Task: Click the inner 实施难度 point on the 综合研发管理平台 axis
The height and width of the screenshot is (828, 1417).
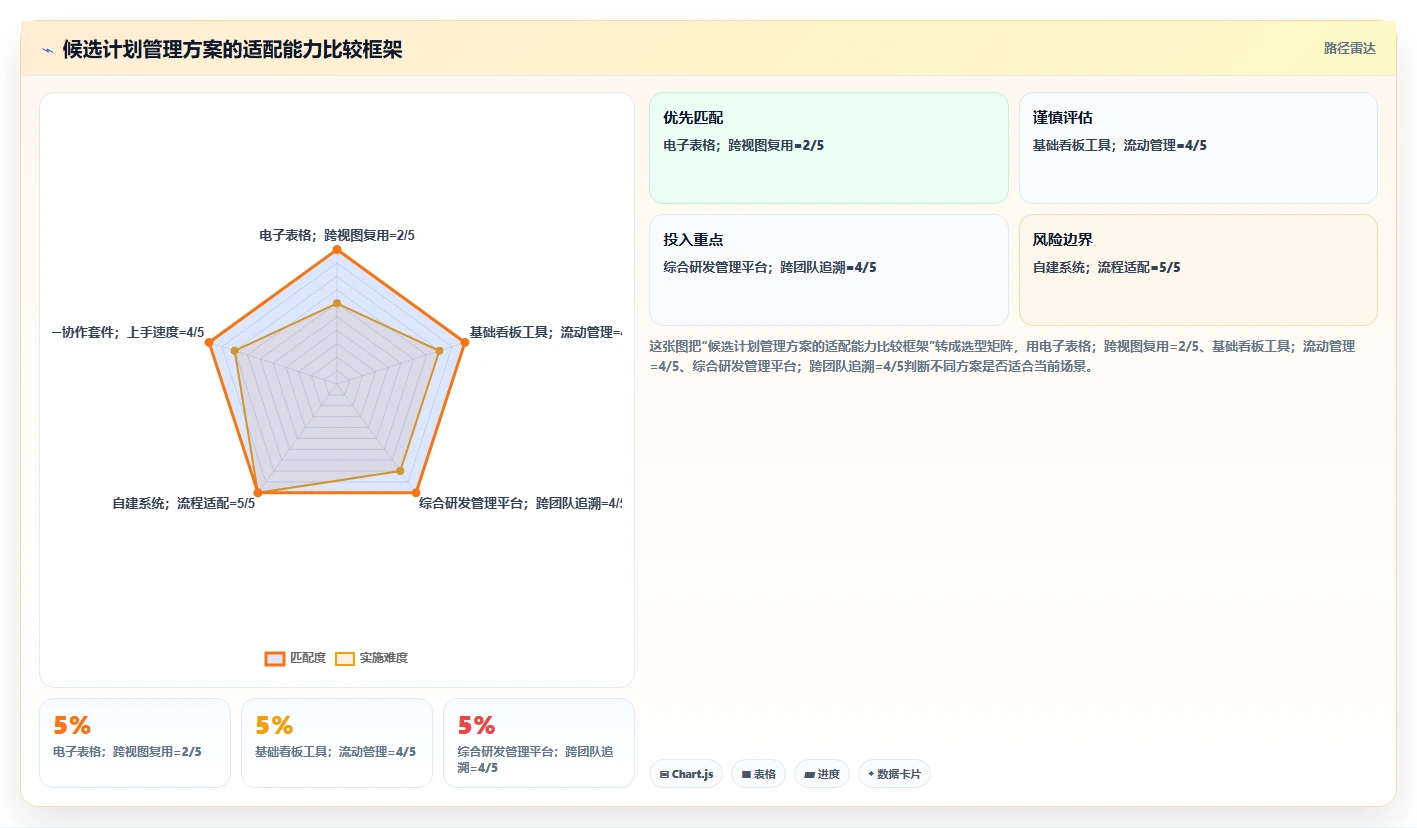Action: (x=400, y=470)
